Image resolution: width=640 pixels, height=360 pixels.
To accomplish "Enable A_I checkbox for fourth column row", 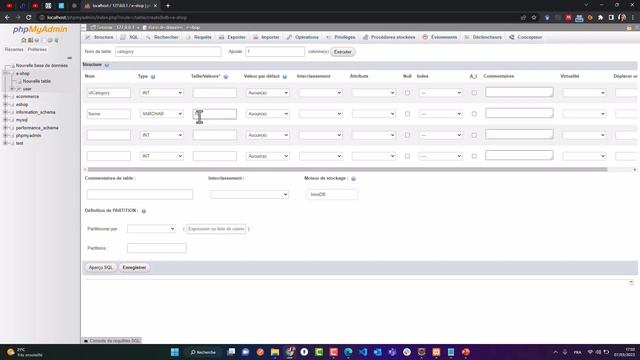I will pyautogui.click(x=474, y=156).
